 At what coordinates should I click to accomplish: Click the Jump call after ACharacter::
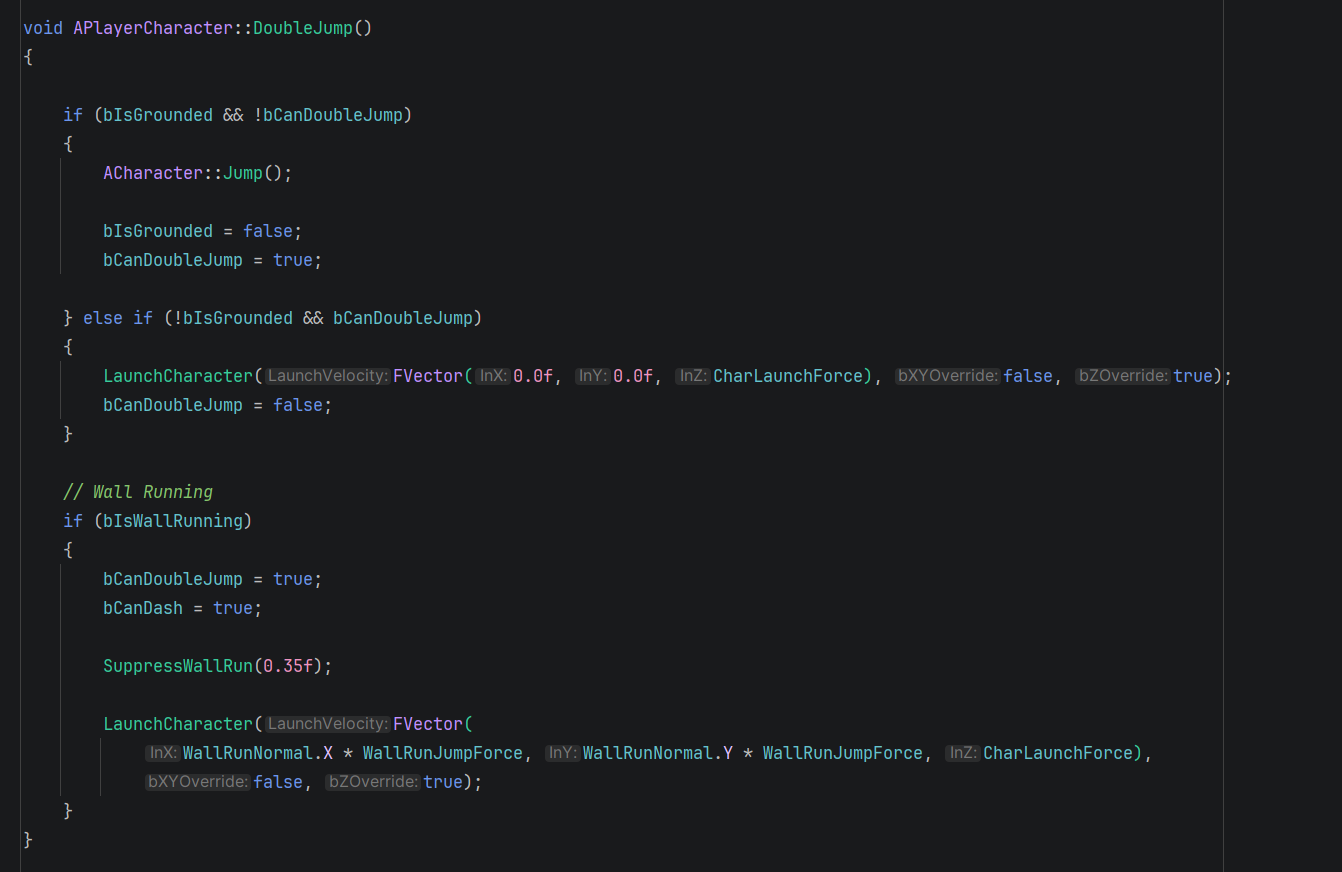point(242,173)
